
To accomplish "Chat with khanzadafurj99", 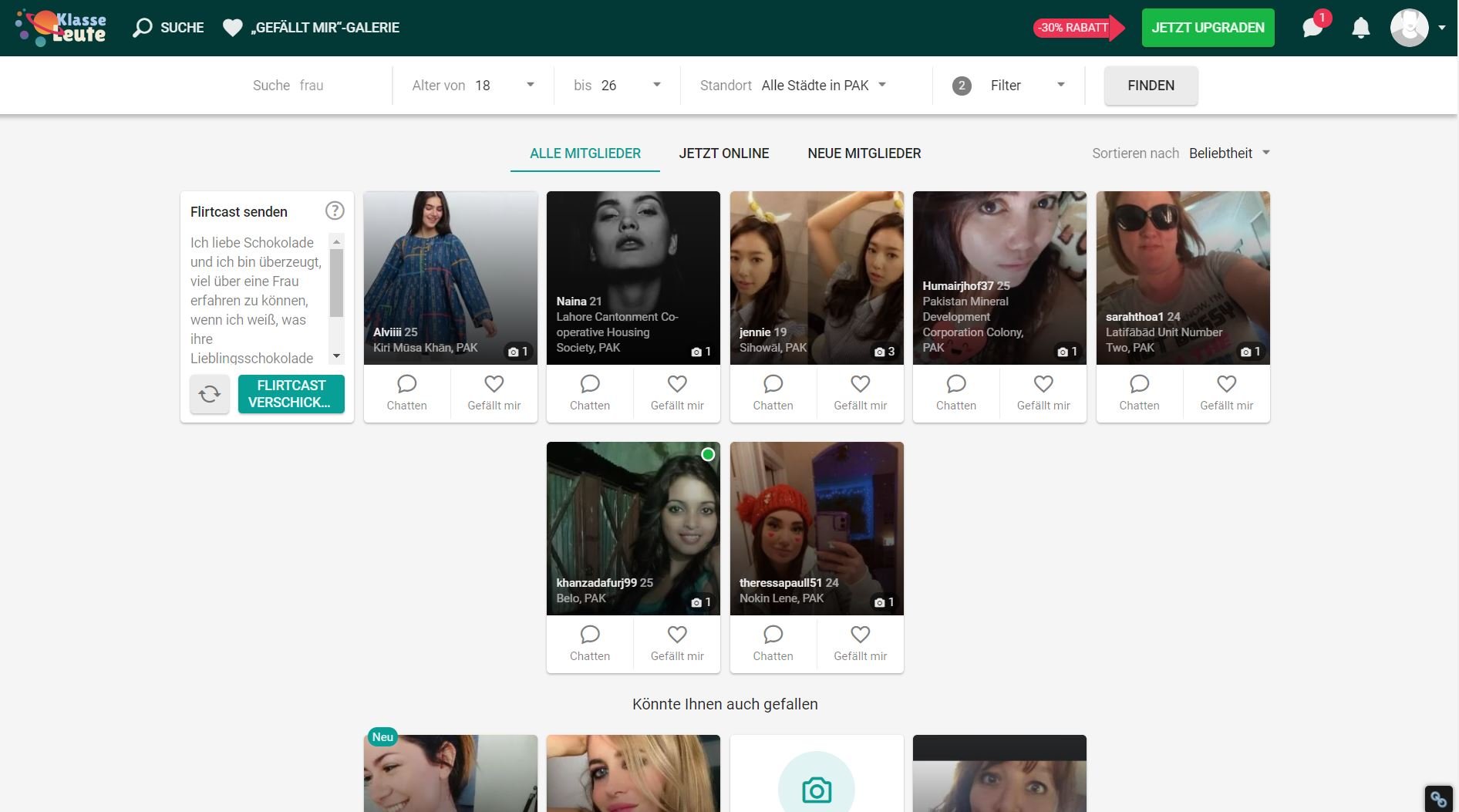I will click(590, 644).
